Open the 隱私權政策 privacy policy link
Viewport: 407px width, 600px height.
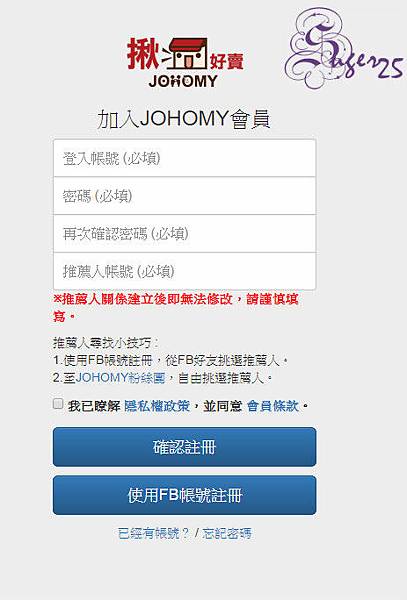[x=157, y=406]
